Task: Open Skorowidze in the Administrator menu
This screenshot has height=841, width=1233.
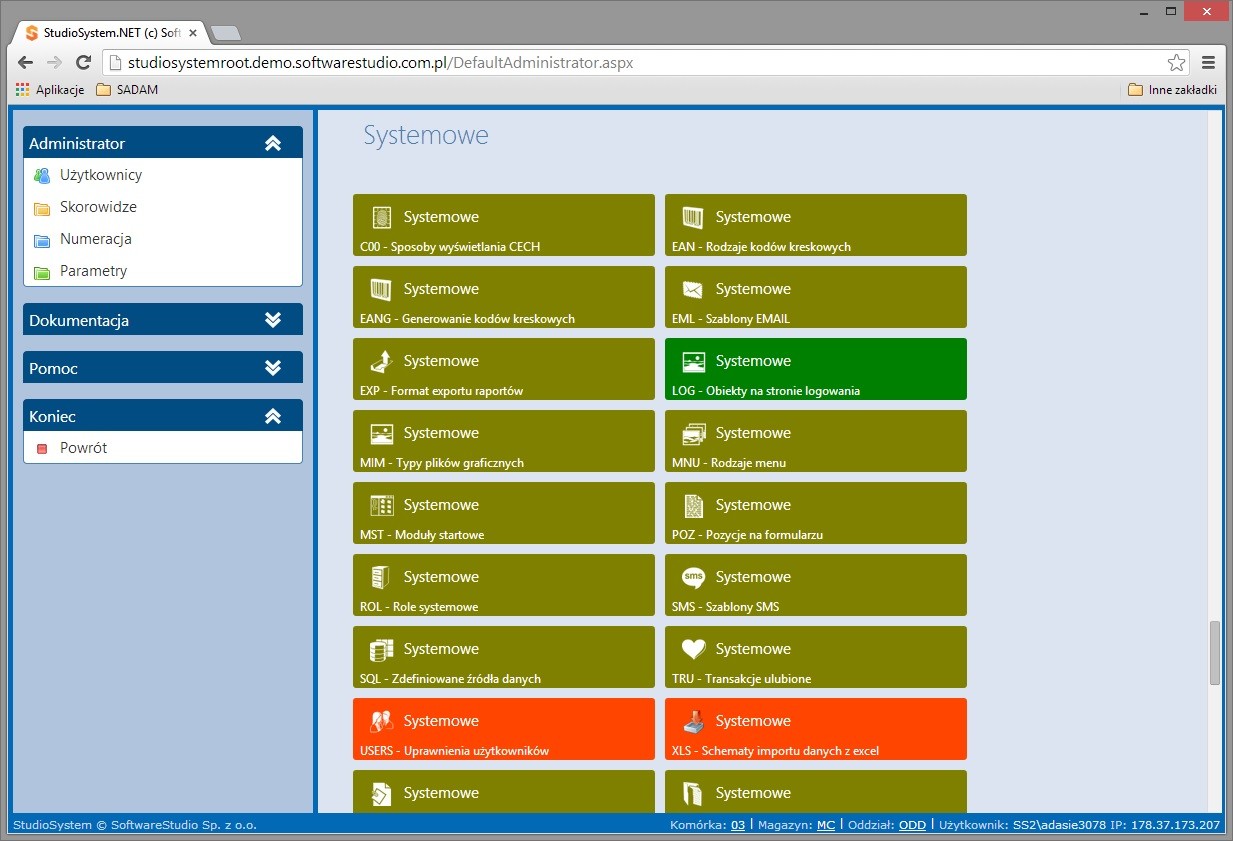Action: point(98,207)
